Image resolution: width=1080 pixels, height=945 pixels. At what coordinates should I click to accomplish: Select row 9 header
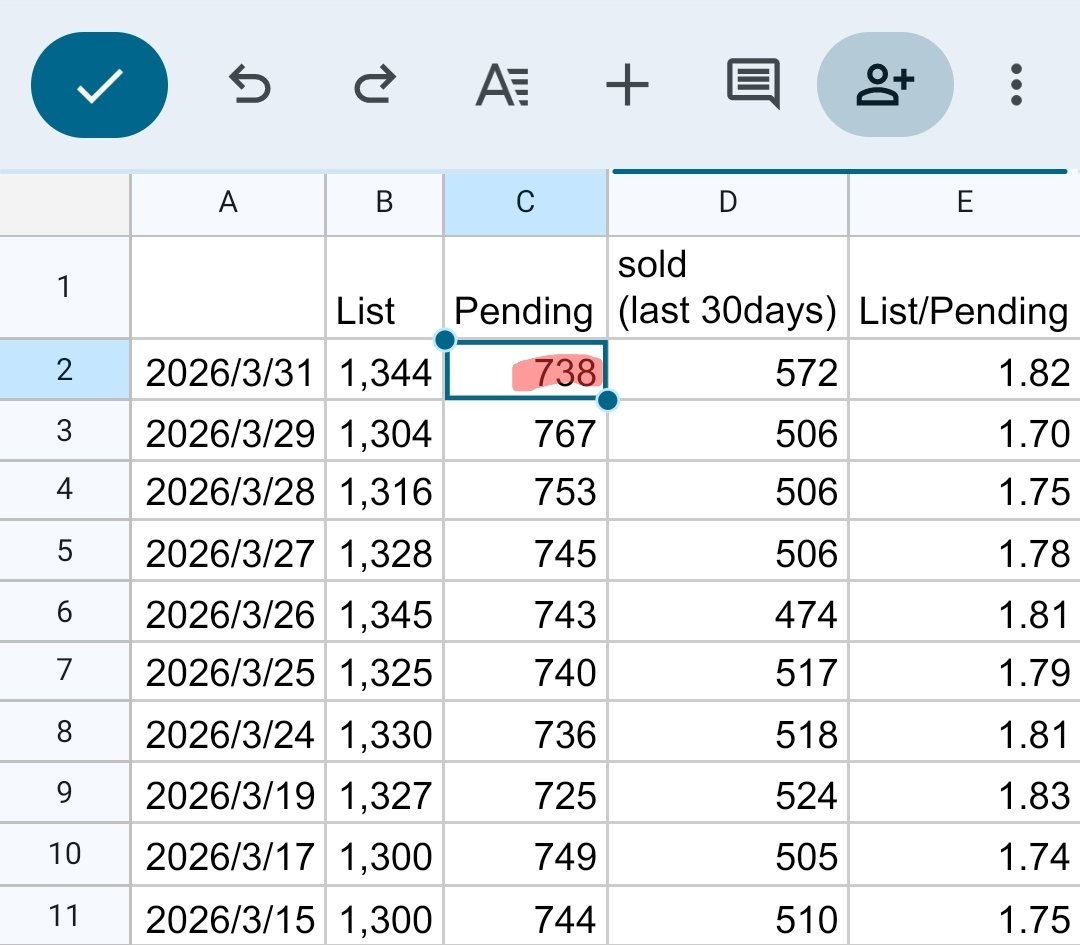point(65,793)
